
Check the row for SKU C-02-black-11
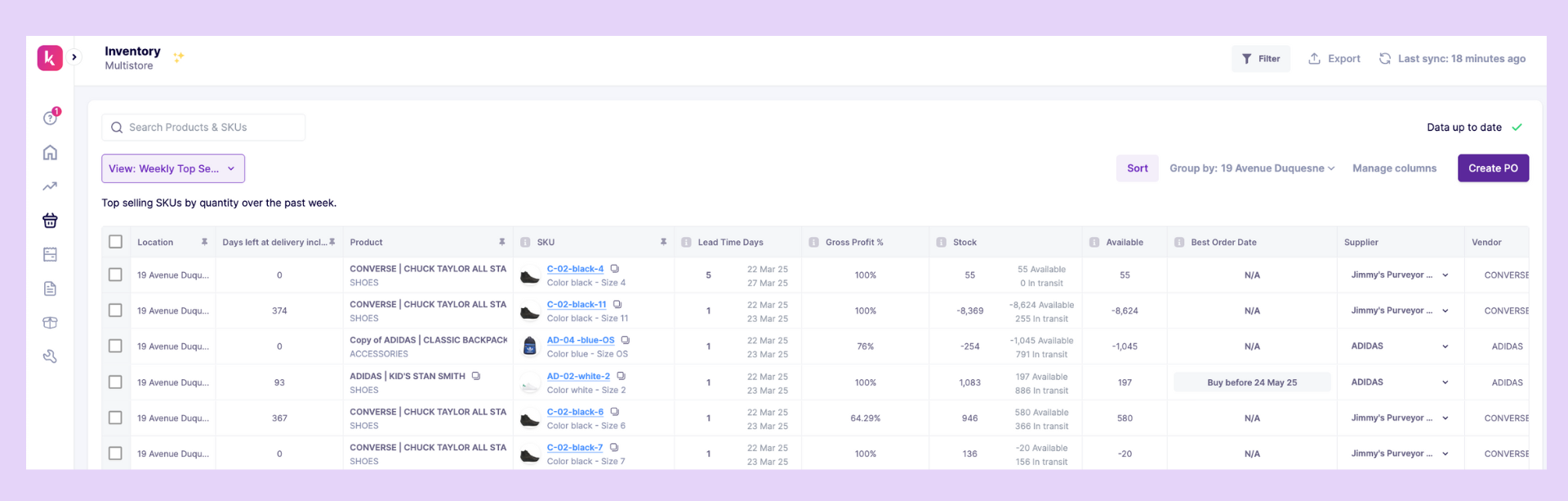click(x=115, y=311)
